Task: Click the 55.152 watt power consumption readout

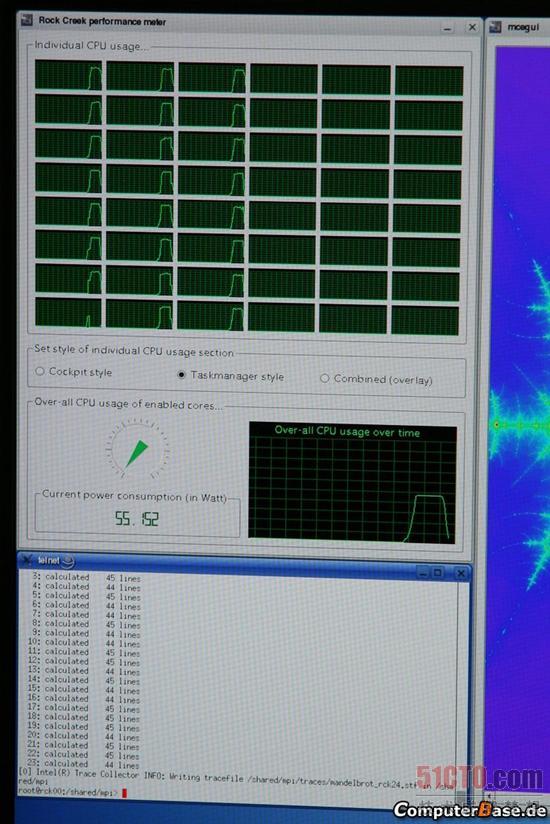Action: [136, 519]
